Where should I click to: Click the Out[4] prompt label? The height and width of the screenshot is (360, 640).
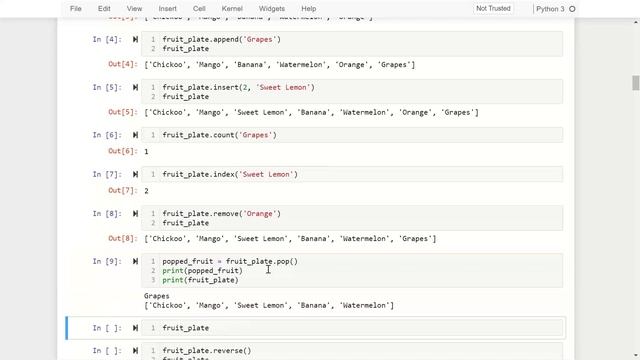[122, 64]
